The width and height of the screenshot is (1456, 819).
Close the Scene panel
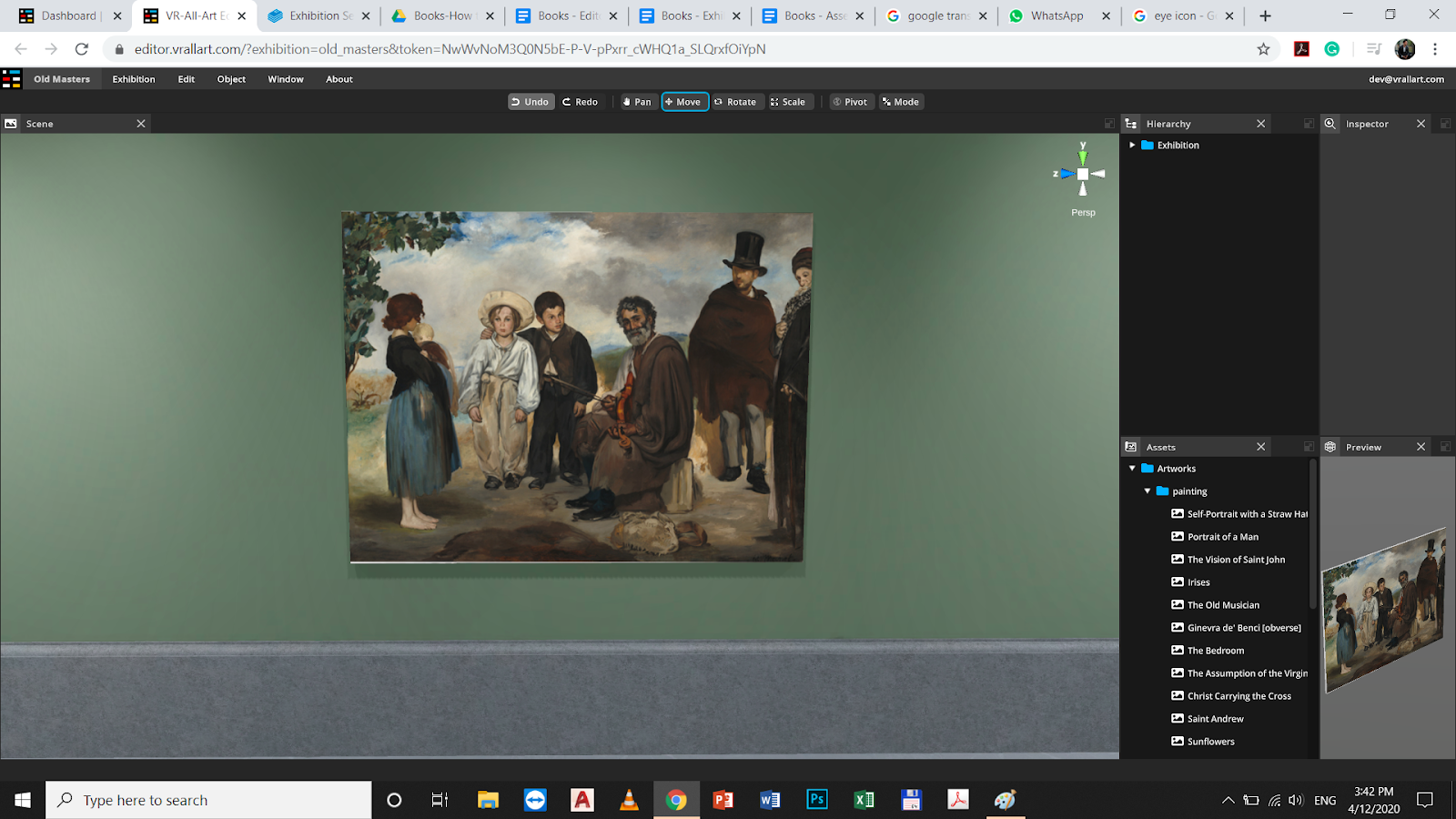click(141, 124)
